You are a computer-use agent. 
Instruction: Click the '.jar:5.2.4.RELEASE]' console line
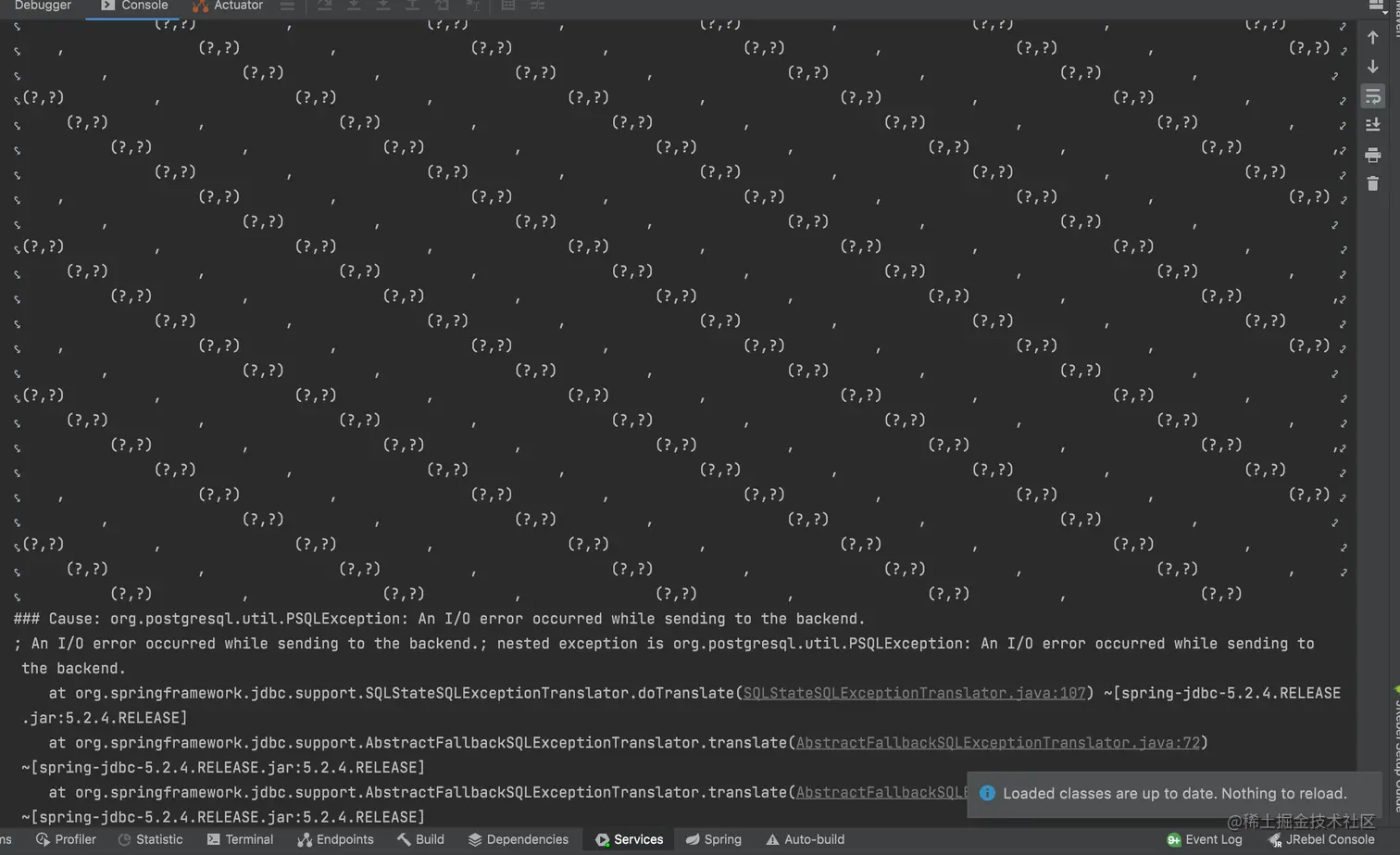tap(104, 718)
